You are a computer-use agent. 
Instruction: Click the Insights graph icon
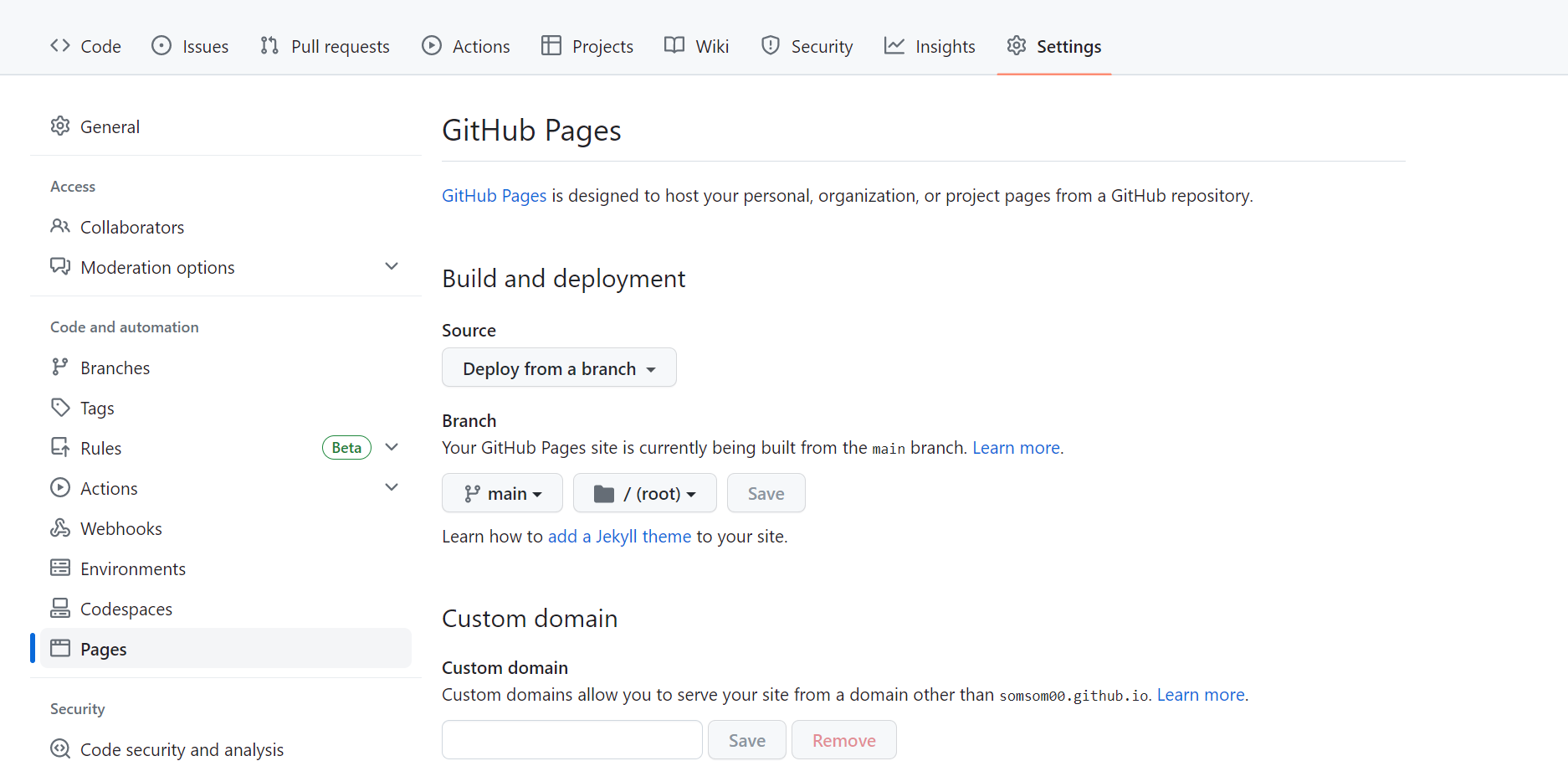894,45
